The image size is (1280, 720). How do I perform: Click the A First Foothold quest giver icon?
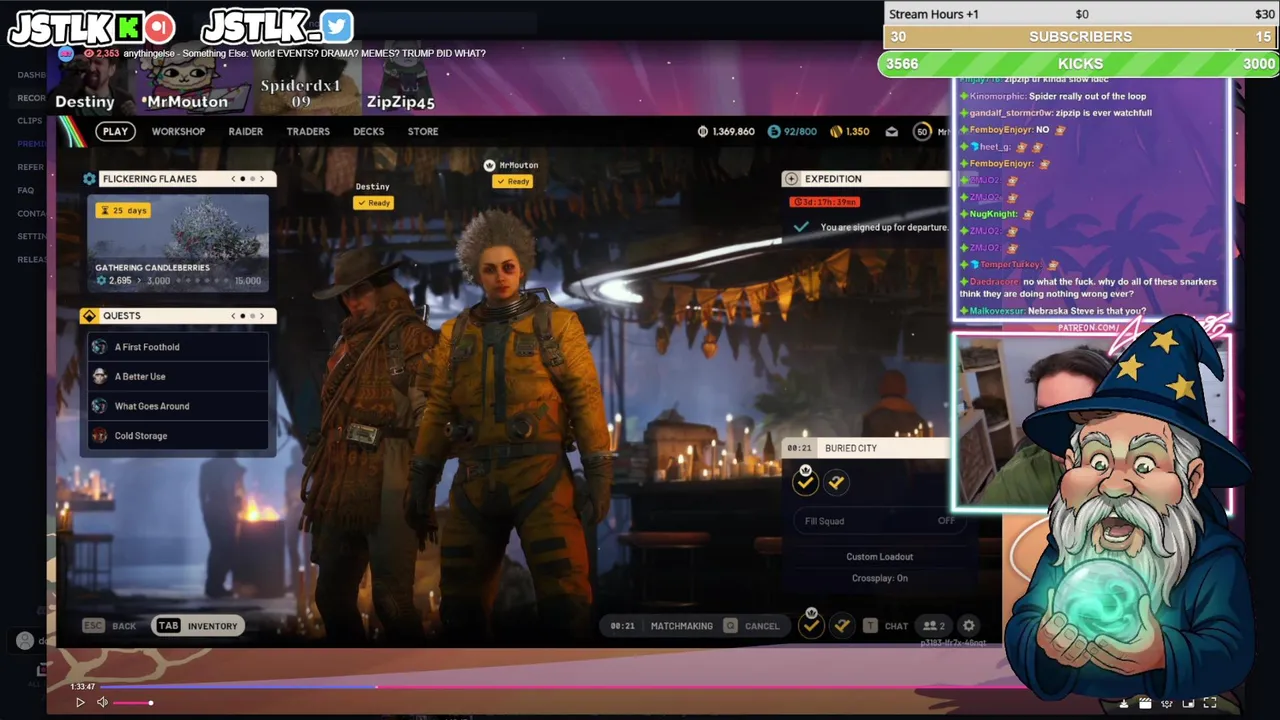[x=99, y=347]
